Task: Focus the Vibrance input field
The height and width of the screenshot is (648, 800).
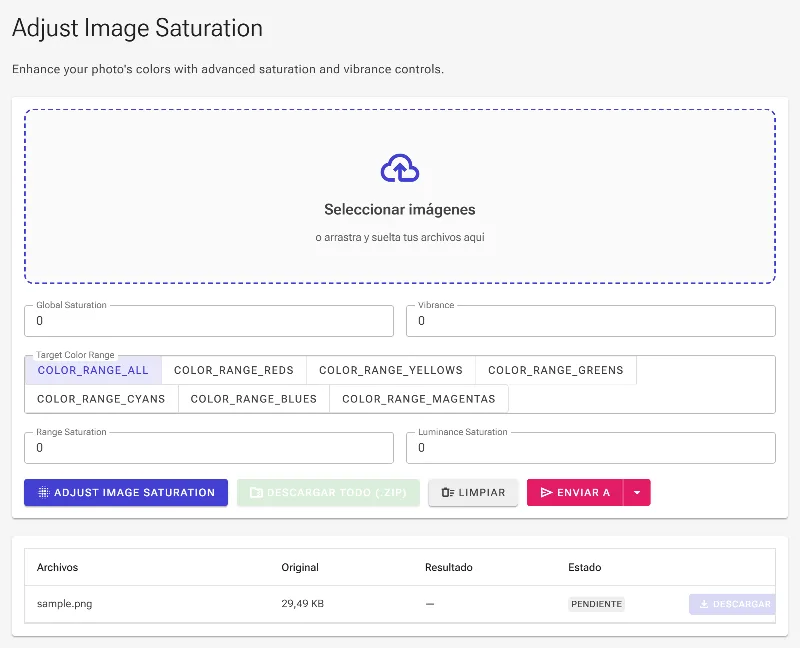Action: (591, 321)
